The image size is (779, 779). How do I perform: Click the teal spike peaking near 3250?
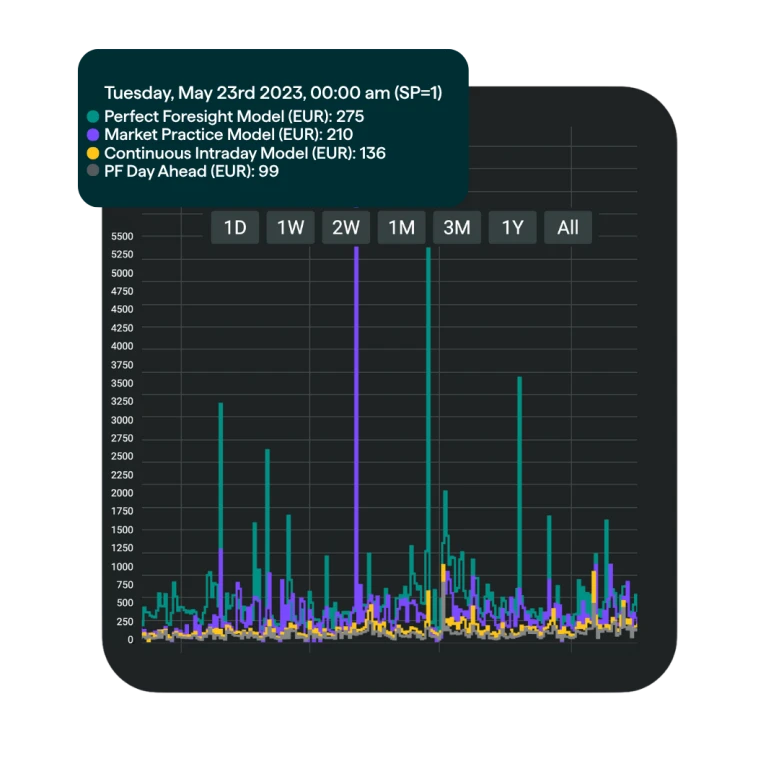(x=221, y=477)
